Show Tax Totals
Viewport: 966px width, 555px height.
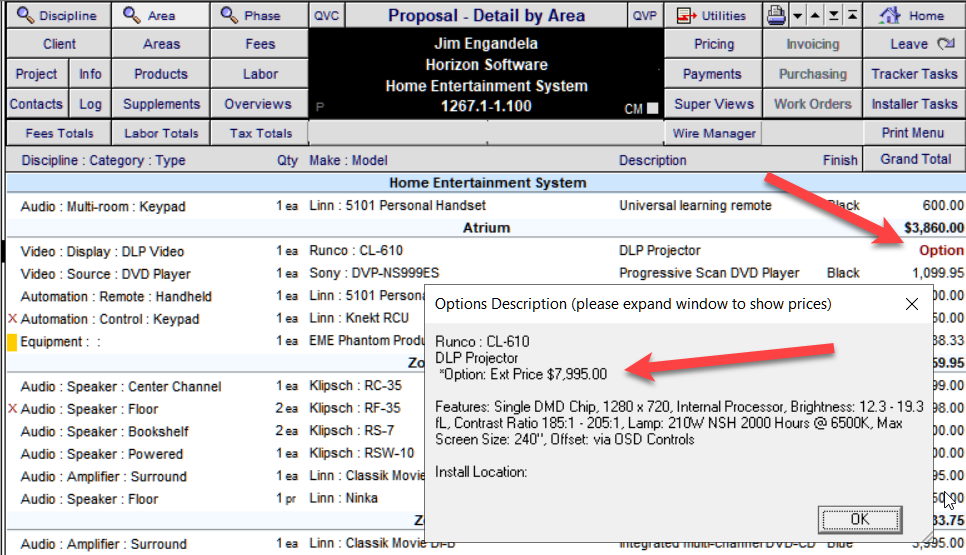click(261, 133)
